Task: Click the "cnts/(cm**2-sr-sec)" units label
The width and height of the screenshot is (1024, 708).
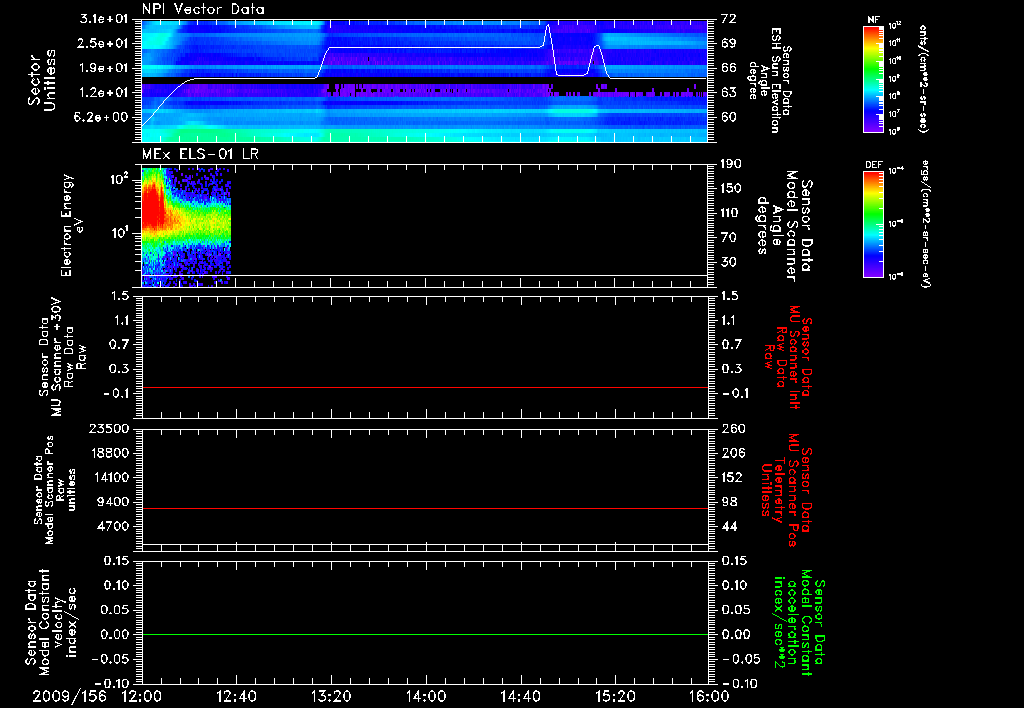Action: coord(923,78)
